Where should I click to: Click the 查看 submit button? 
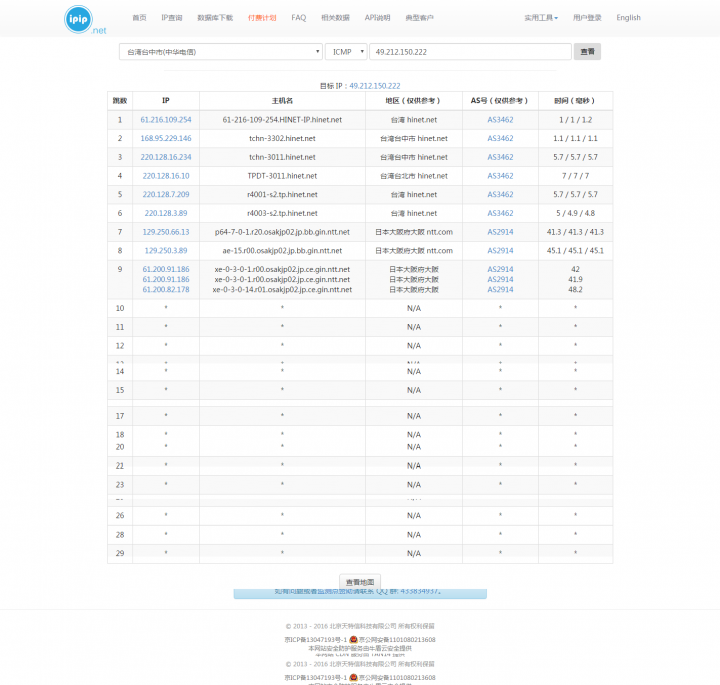(x=587, y=51)
